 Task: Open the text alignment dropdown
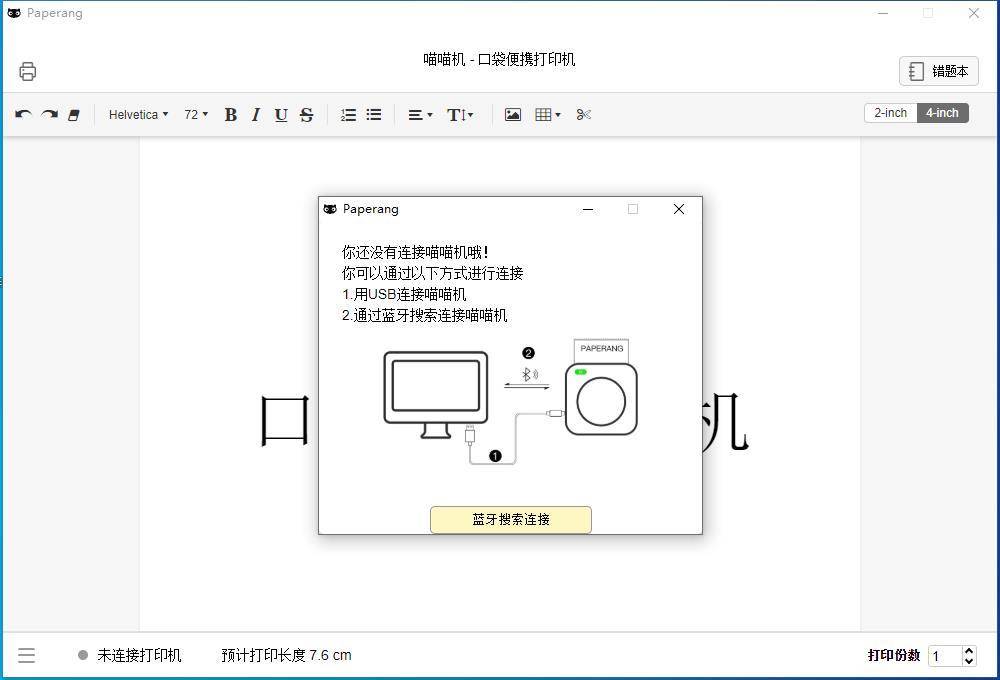click(x=419, y=114)
